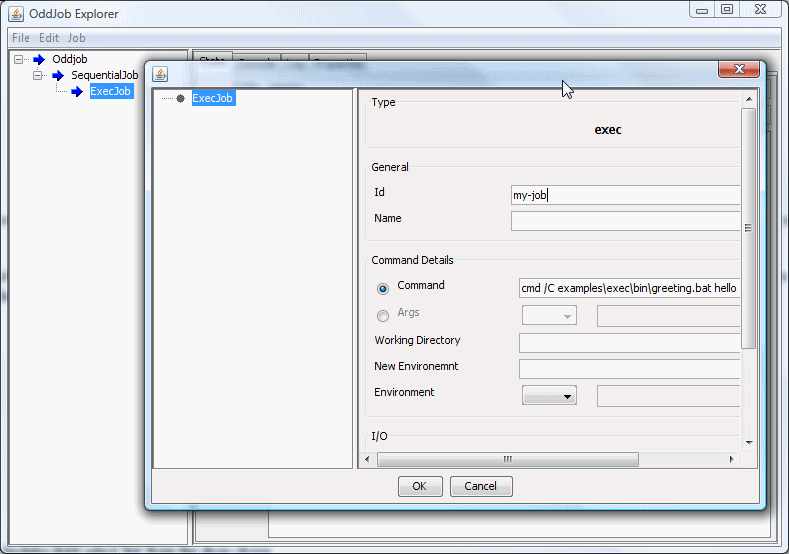
Task: Open the Edit menu
Action: pyautogui.click(x=49, y=38)
